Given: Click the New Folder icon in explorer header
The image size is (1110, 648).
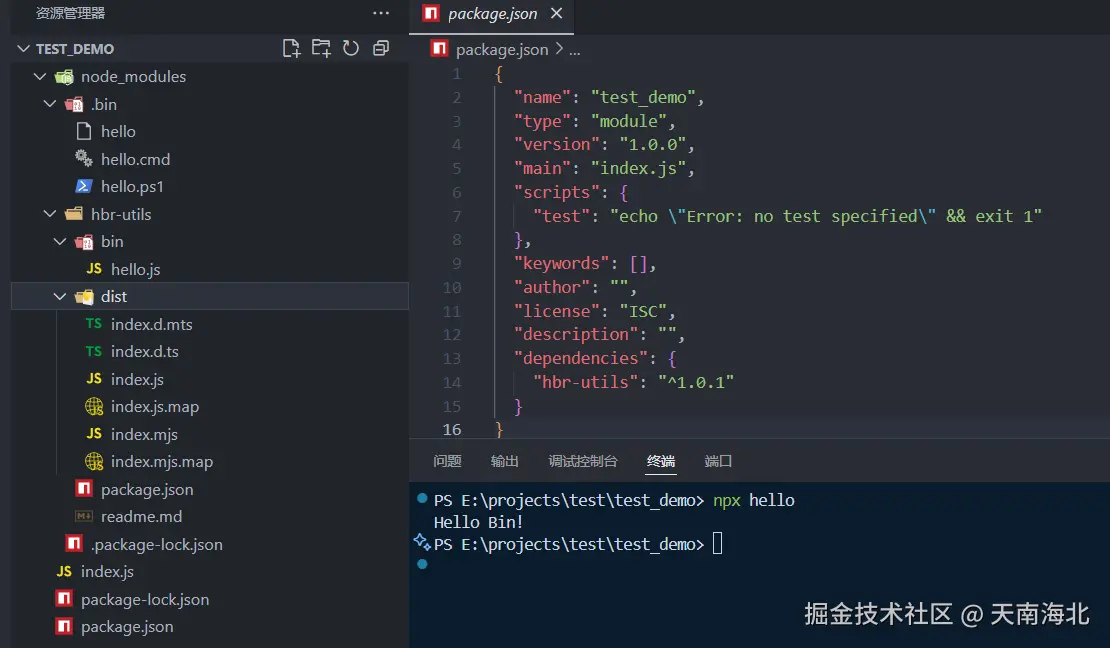Looking at the screenshot, I should (321, 48).
